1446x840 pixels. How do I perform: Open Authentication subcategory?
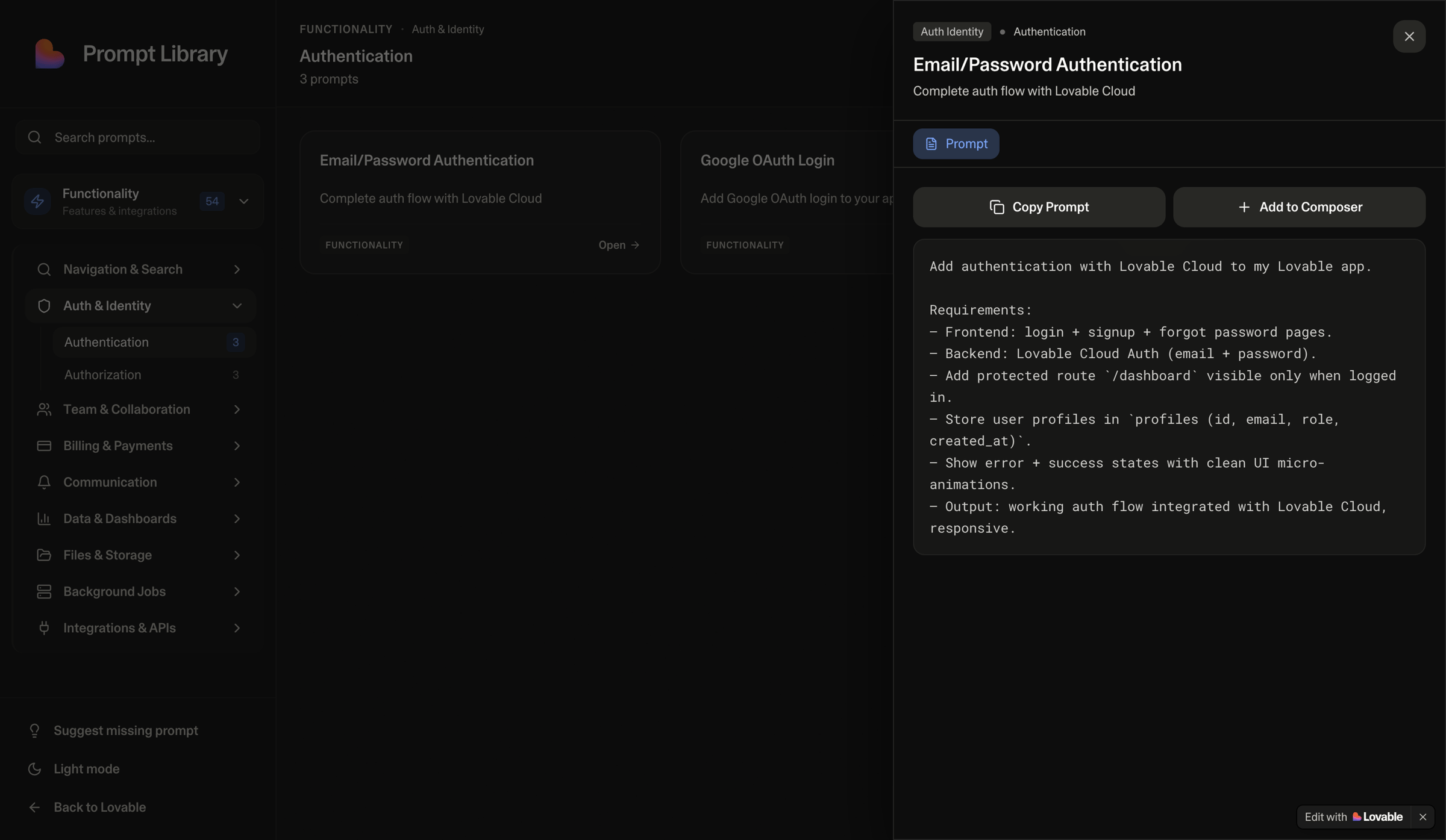tap(154, 342)
